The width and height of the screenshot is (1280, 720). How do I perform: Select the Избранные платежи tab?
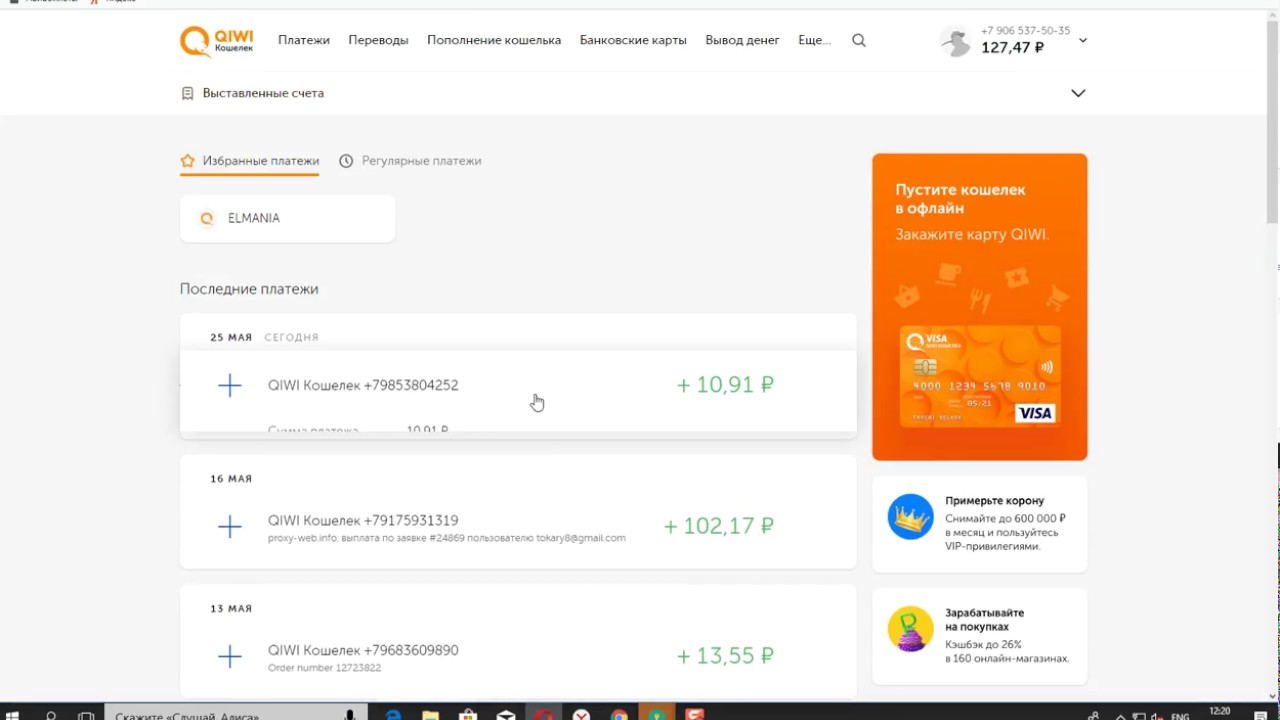pyautogui.click(x=250, y=161)
